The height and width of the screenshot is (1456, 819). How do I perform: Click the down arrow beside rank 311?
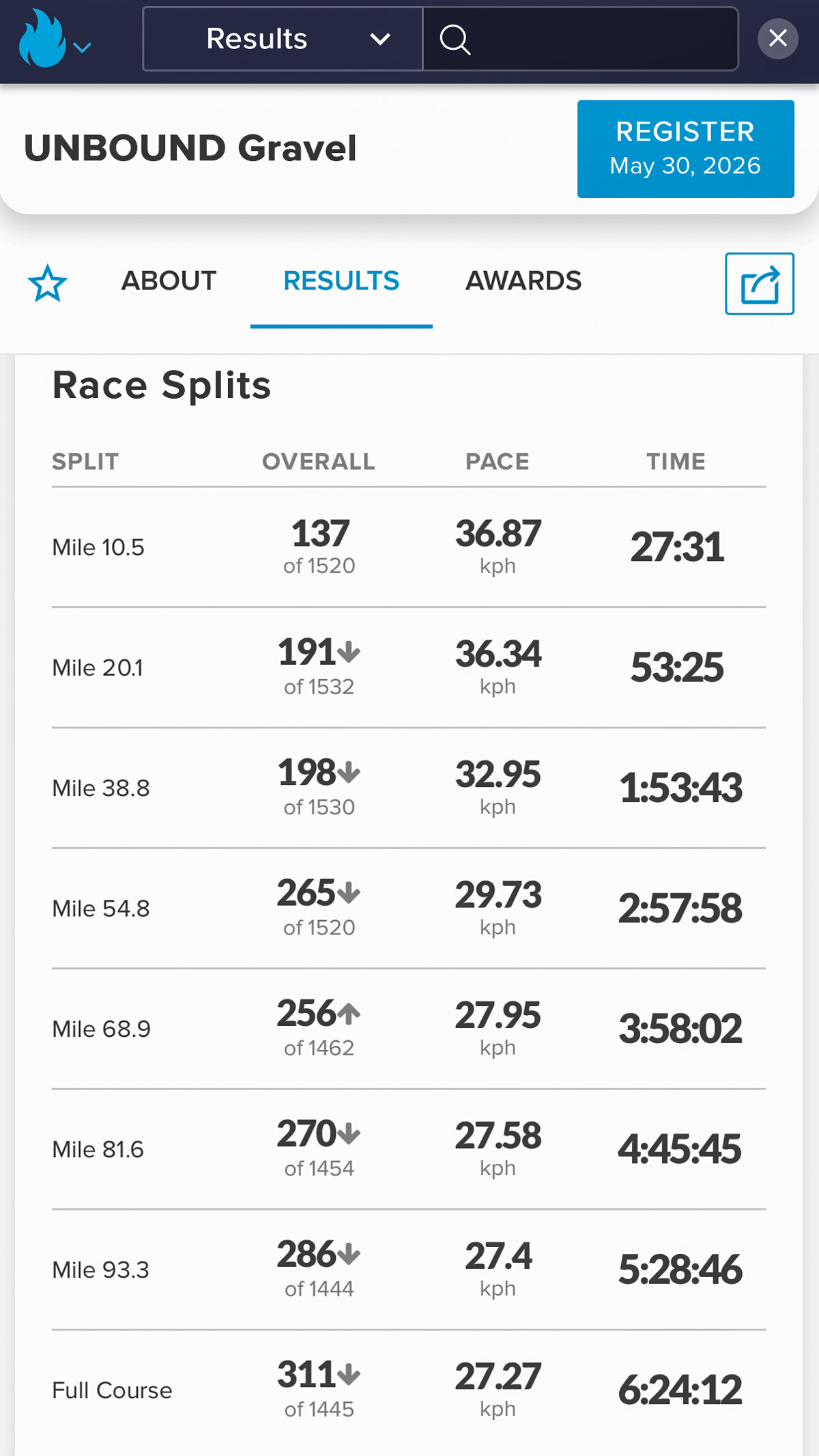(349, 1374)
